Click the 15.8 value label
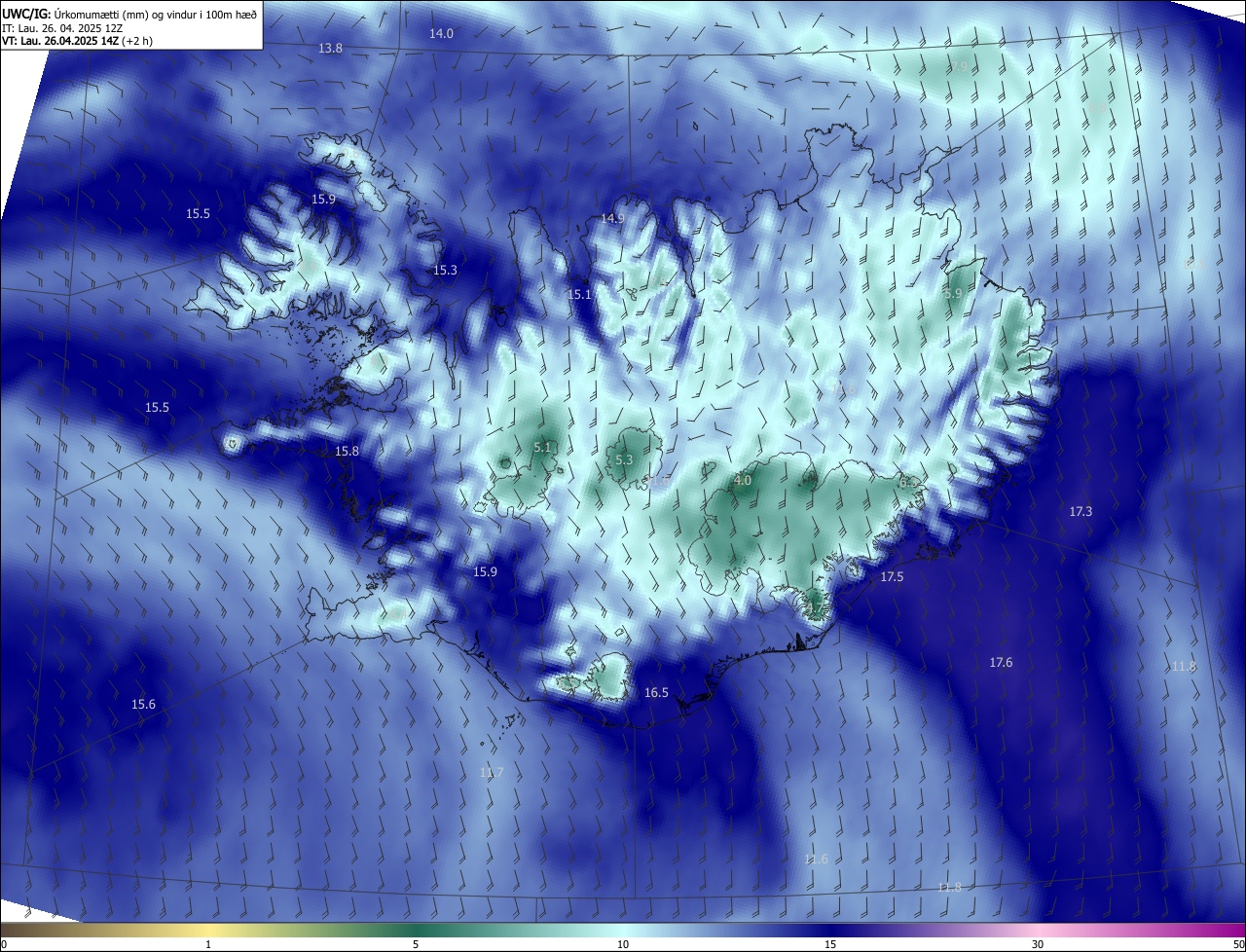 pos(347,452)
